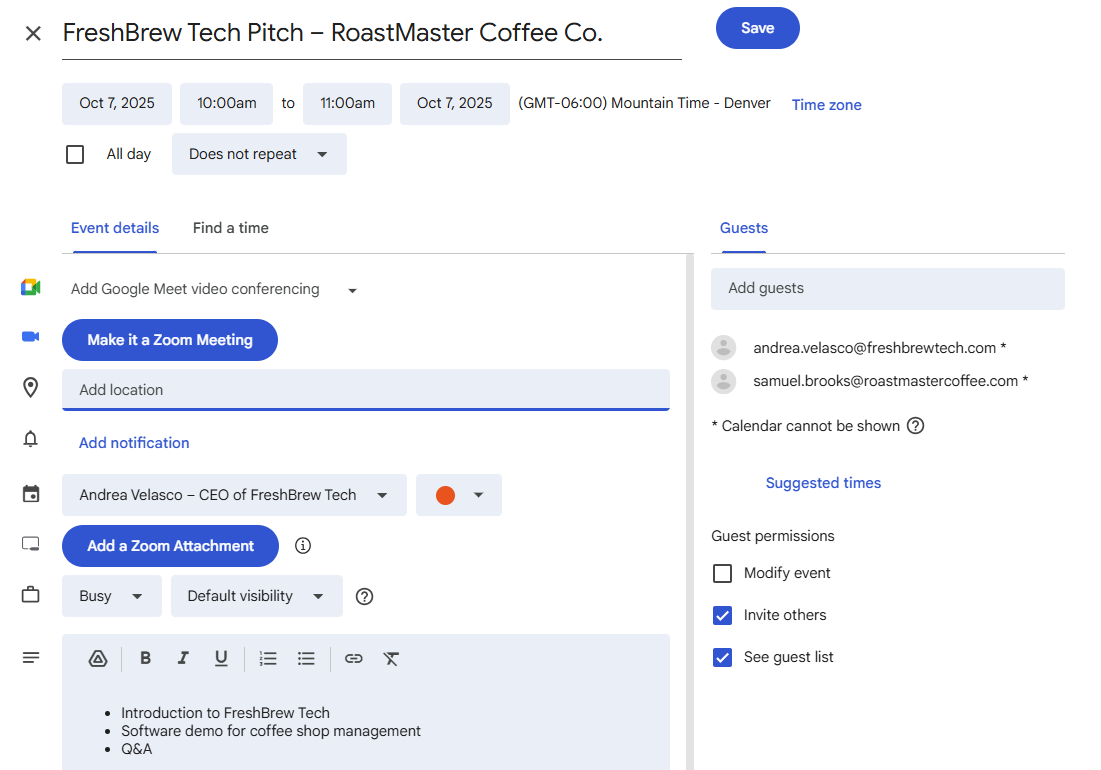Open the Default visibility dropdown

coord(256,596)
